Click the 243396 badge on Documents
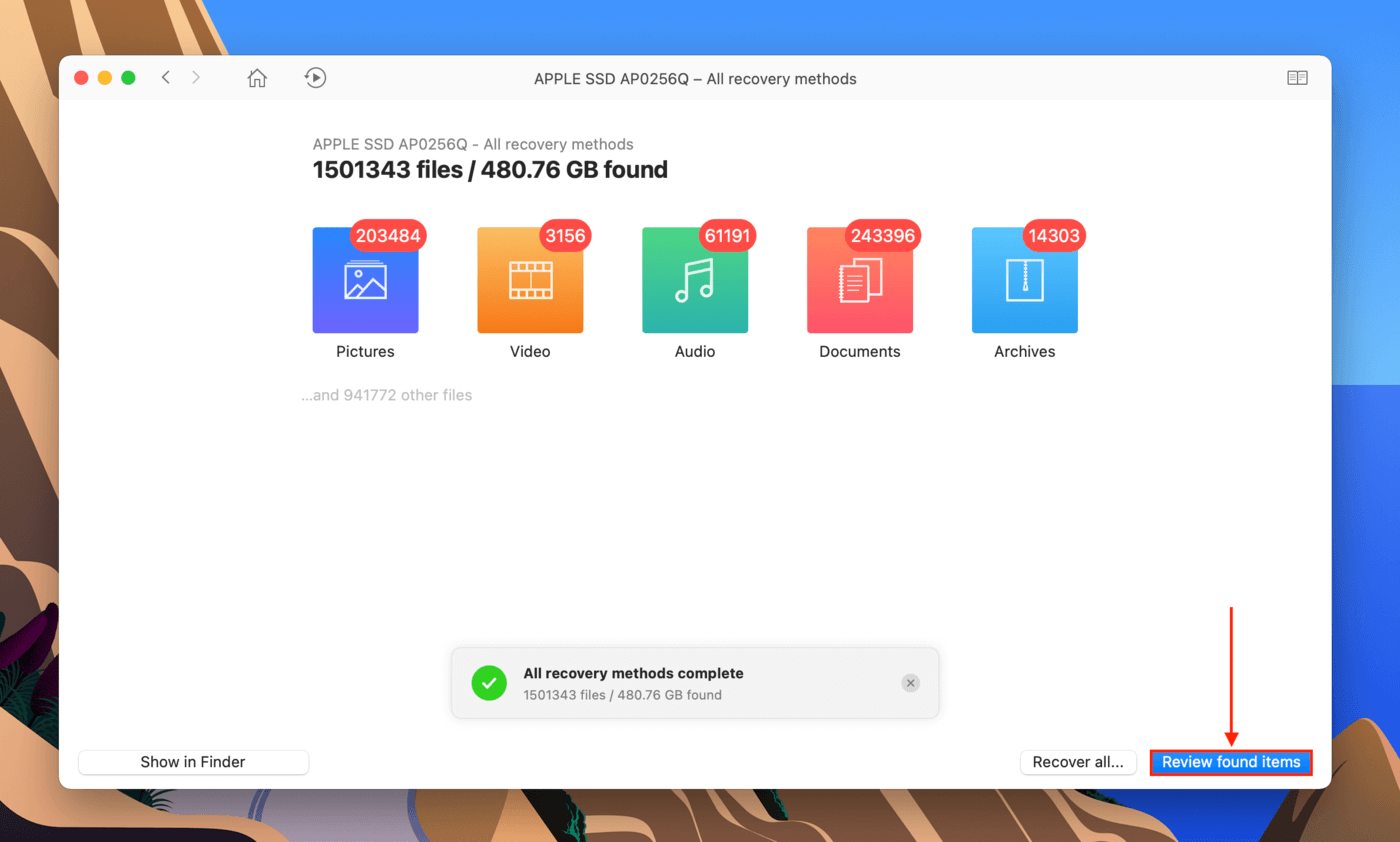The height and width of the screenshot is (842, 1400). [883, 236]
